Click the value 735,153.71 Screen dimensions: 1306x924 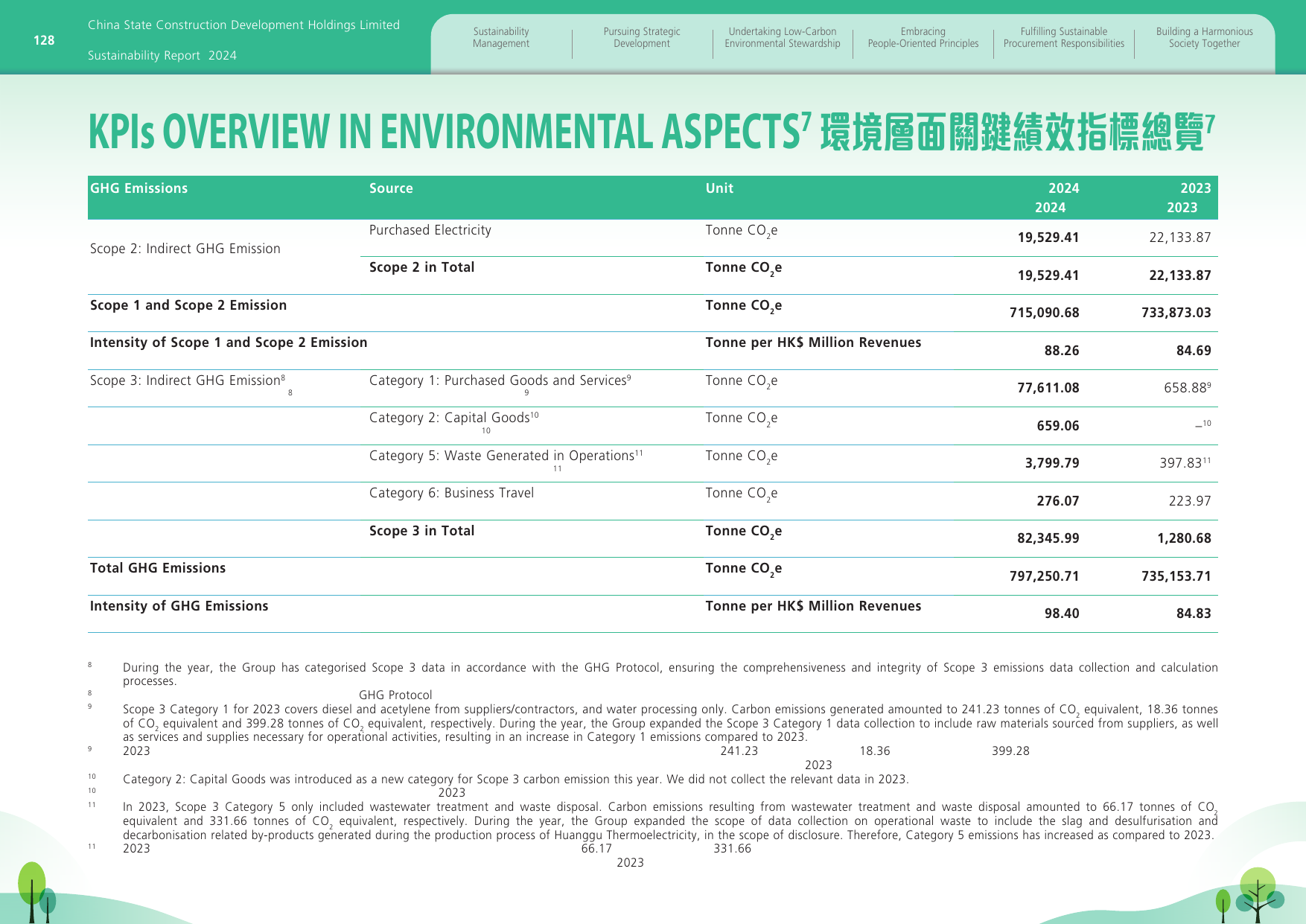pos(1176,576)
